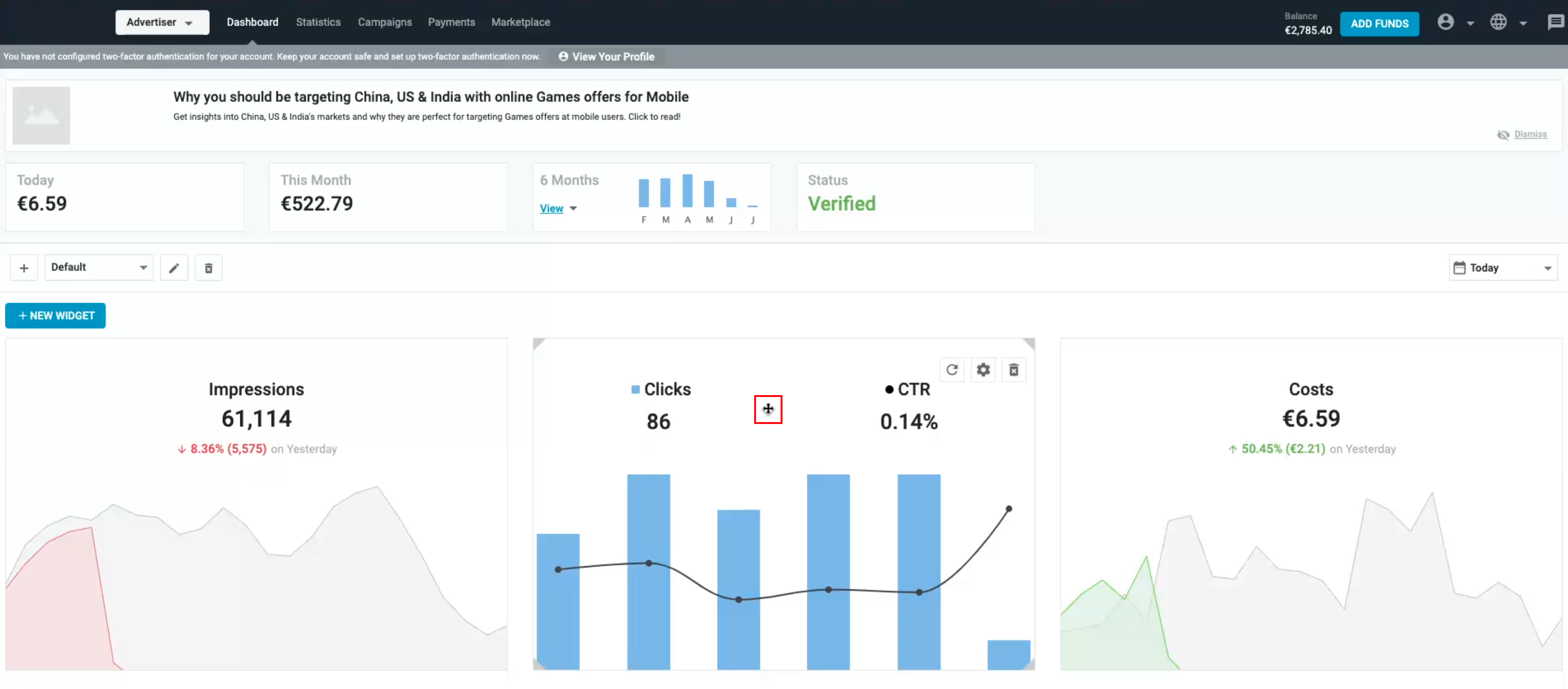Expand the This Month View dropdown

point(557,208)
